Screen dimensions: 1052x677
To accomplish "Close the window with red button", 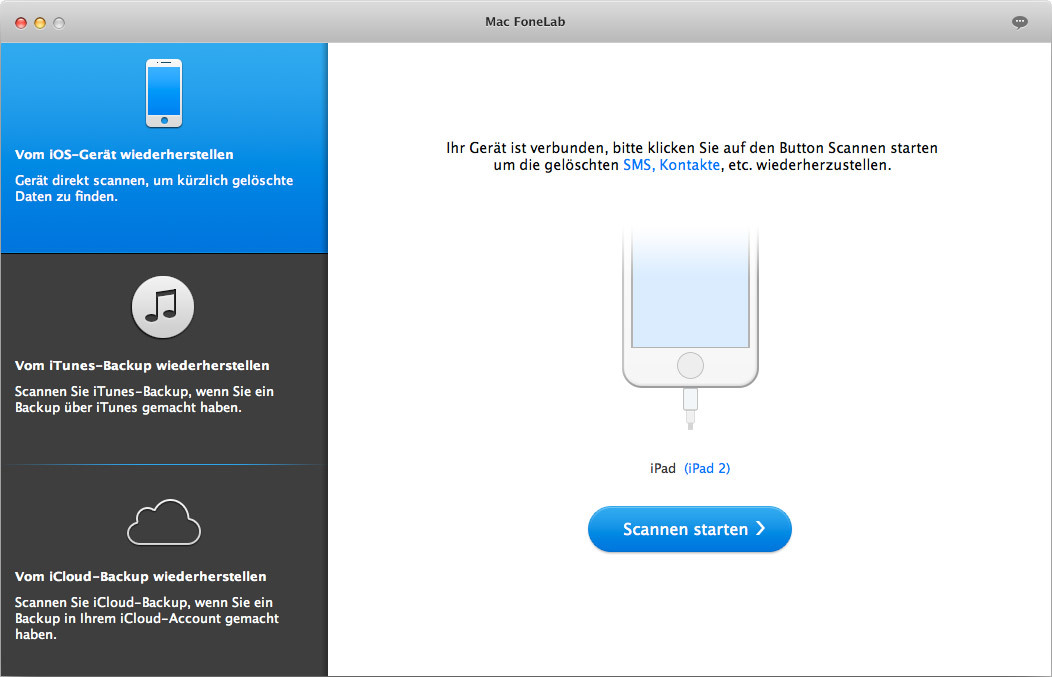I will pyautogui.click(x=21, y=23).
